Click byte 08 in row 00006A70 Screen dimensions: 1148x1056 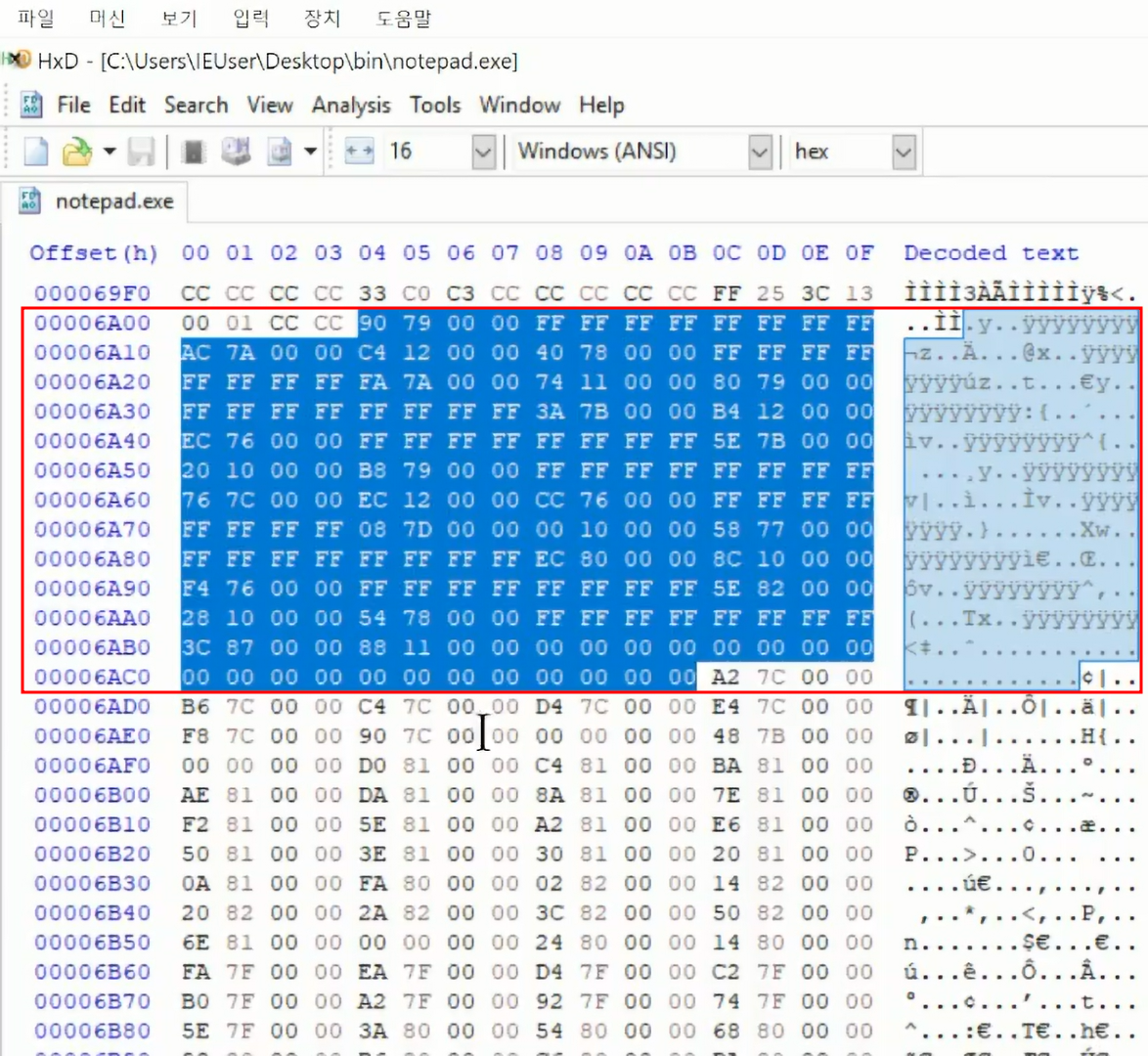tap(372, 529)
